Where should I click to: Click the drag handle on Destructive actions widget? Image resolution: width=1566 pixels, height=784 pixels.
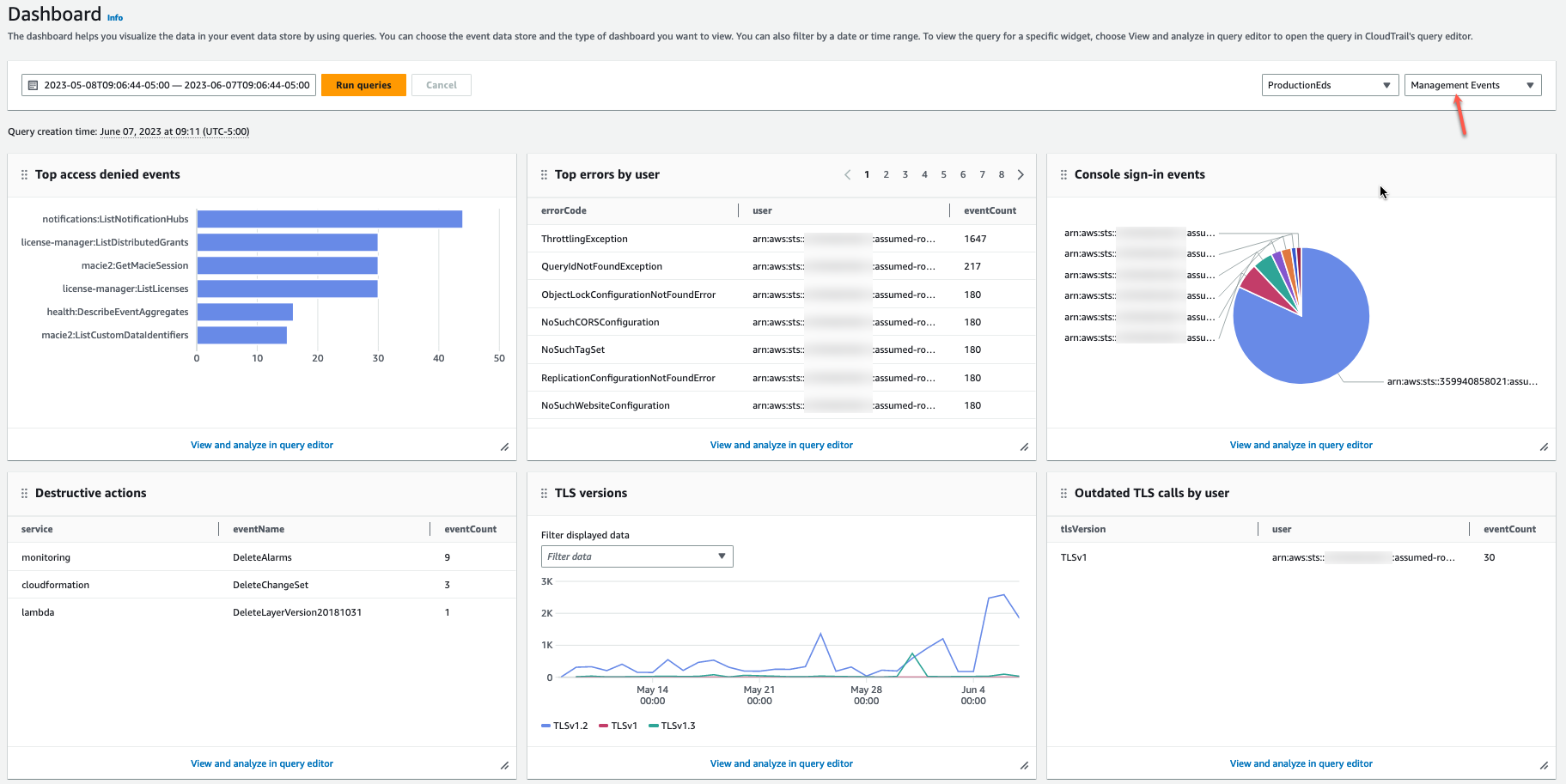point(23,493)
